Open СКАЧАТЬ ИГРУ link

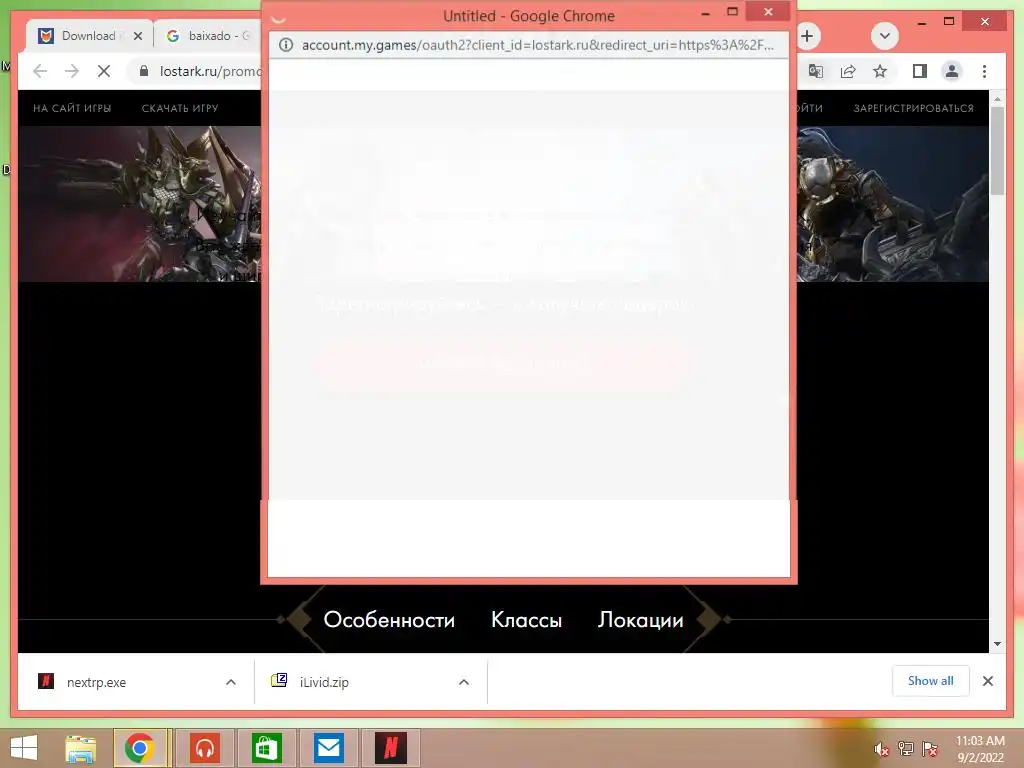[x=180, y=108]
